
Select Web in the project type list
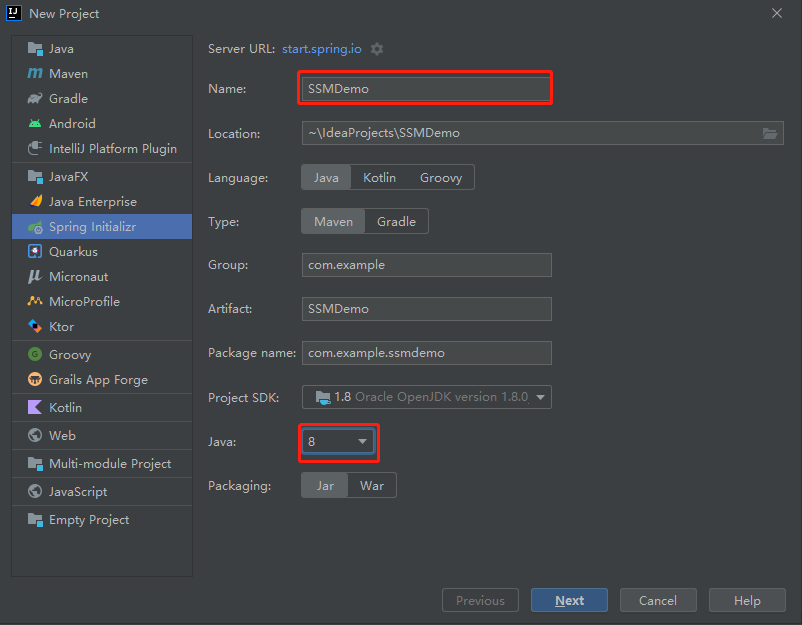[102, 436]
